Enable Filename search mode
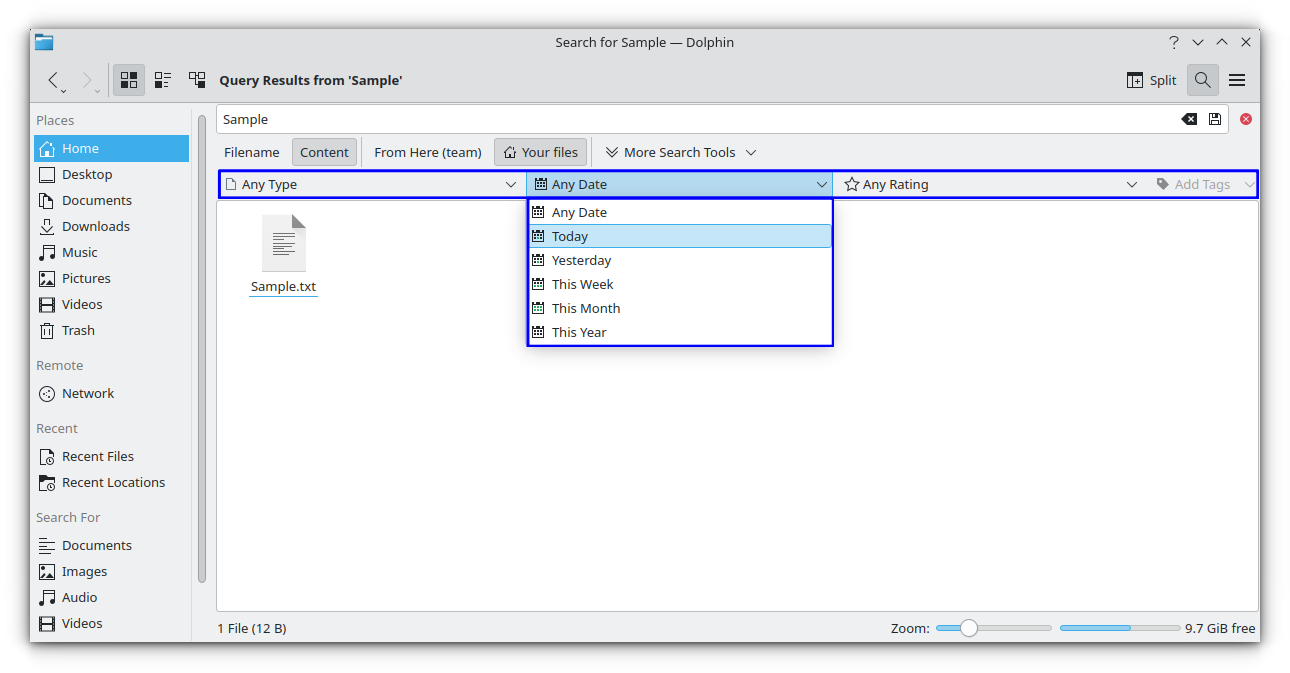Screen dimensions: 1290x673 tap(251, 152)
